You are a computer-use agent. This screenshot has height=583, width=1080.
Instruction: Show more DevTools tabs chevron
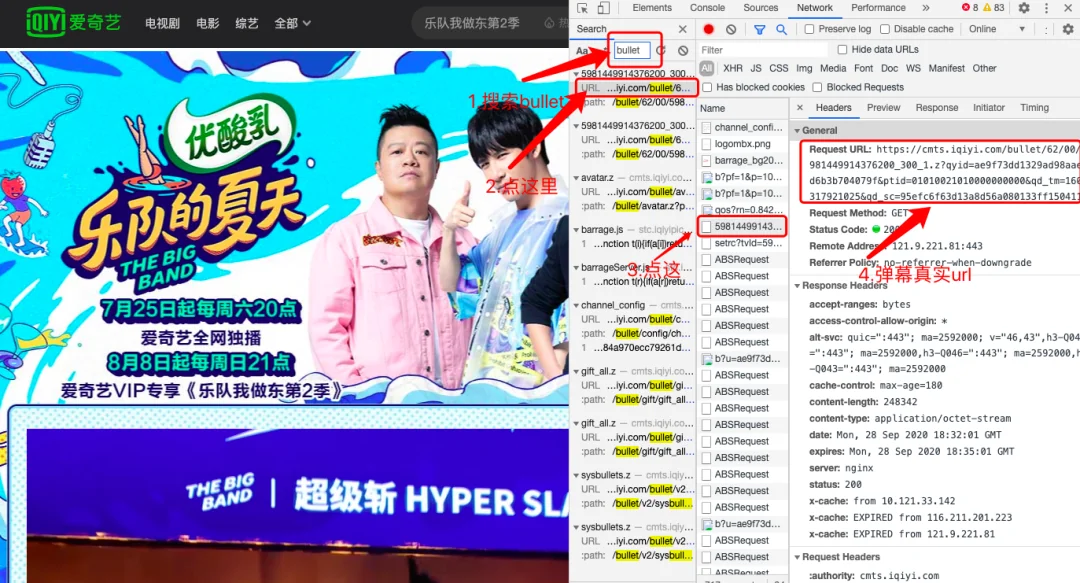click(926, 8)
